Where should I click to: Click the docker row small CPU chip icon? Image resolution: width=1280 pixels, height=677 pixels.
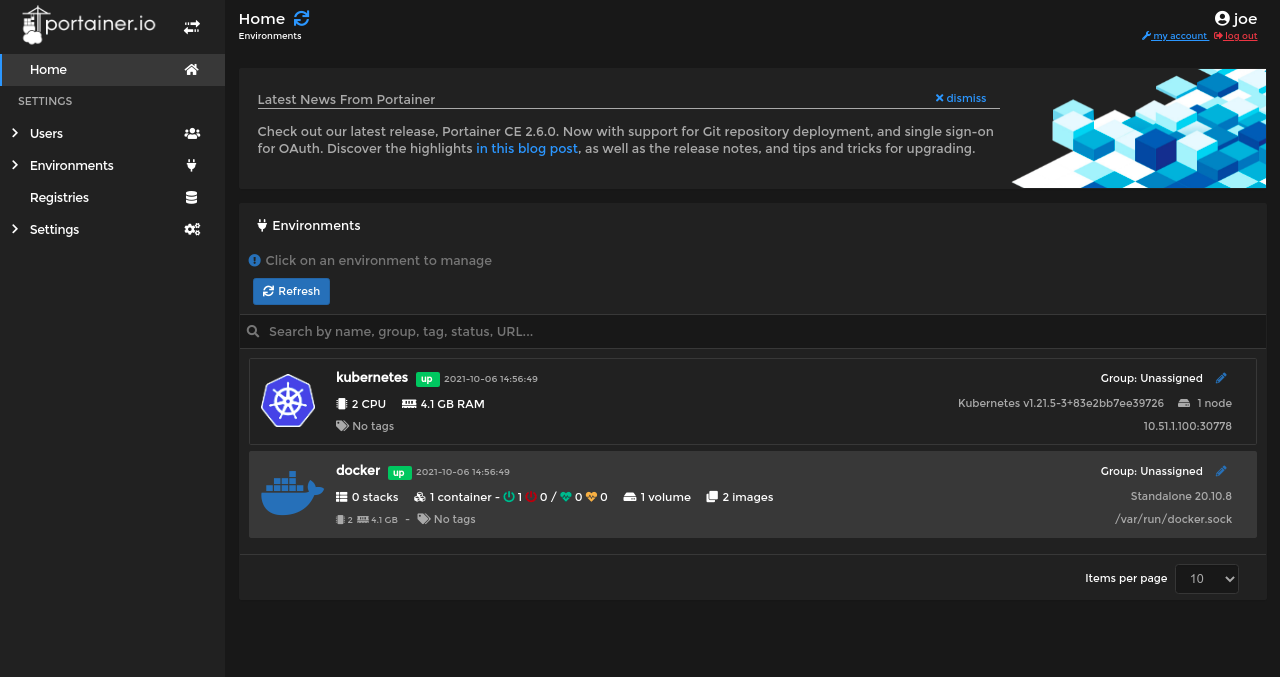coord(341,520)
